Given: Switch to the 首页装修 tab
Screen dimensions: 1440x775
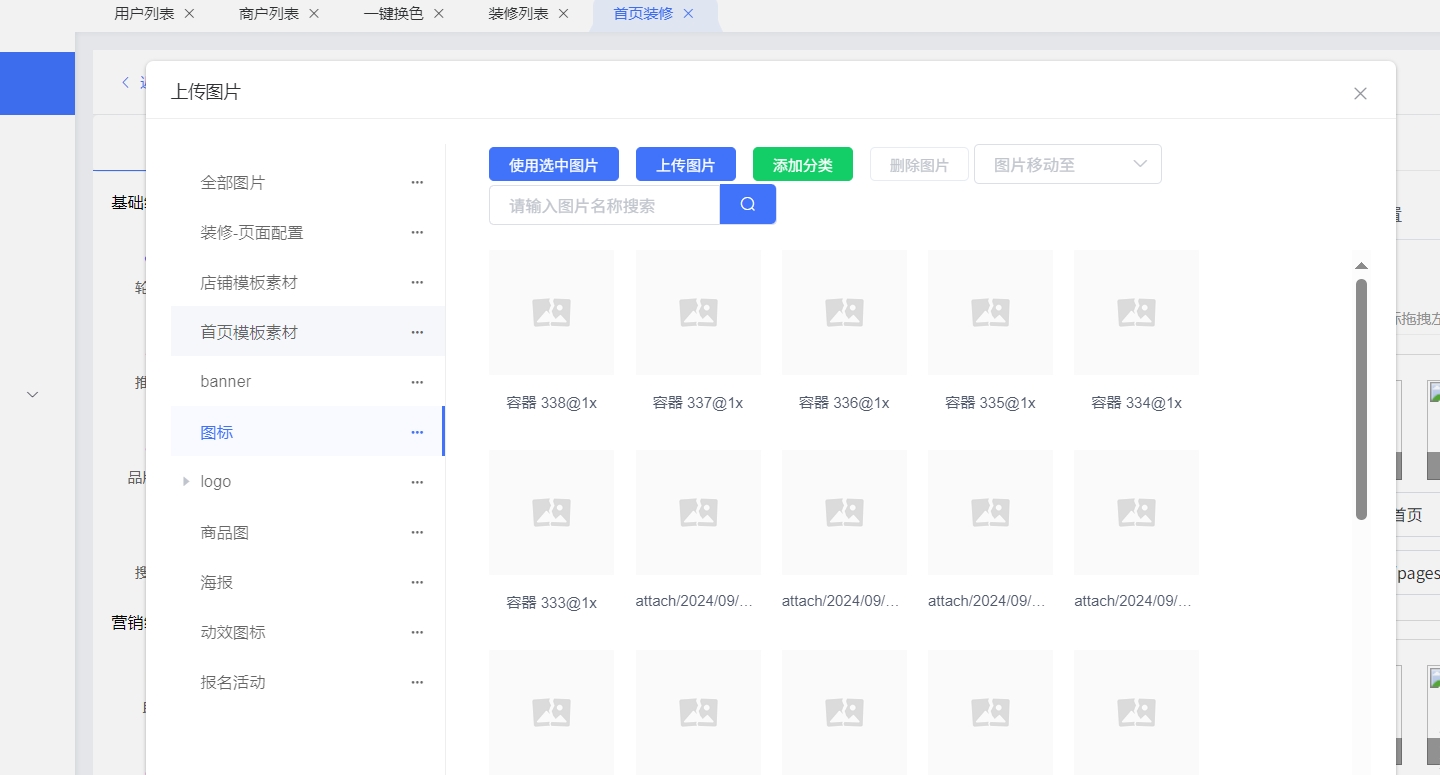Looking at the screenshot, I should (643, 14).
